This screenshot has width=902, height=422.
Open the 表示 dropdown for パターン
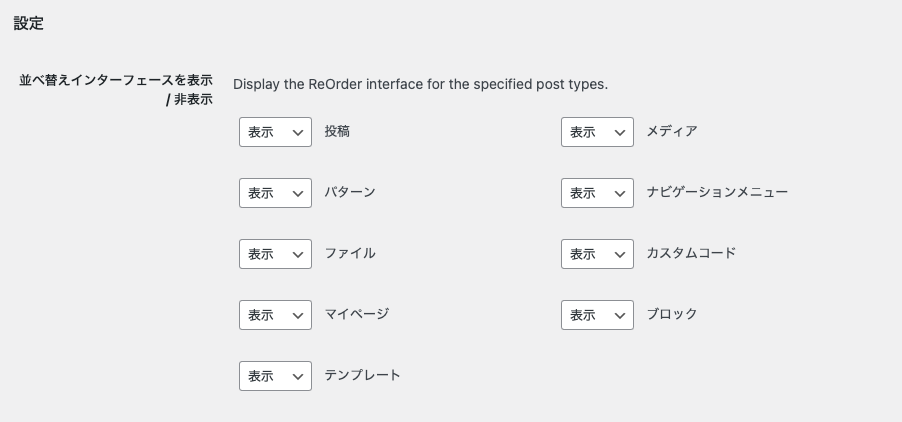coord(275,193)
